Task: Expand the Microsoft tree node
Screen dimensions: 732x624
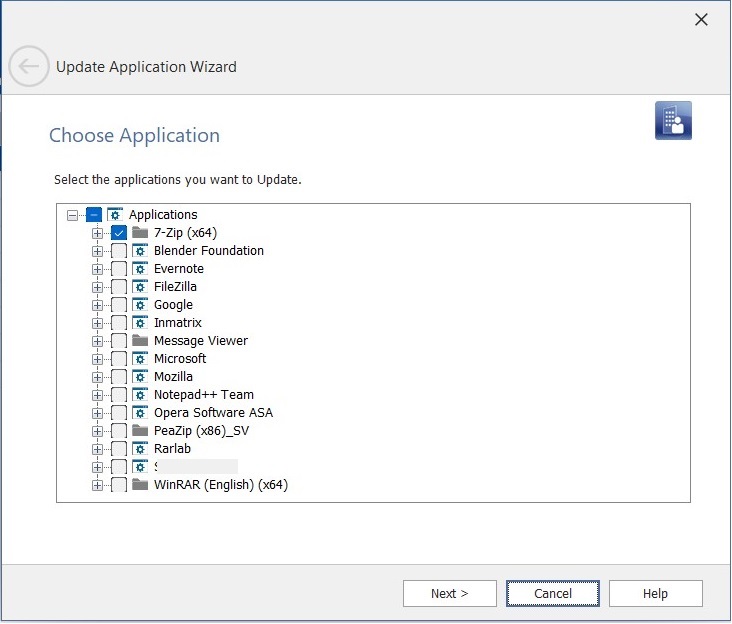Action: (97, 359)
